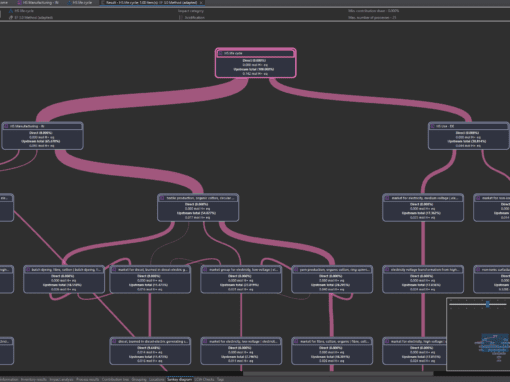Click the impact method icon in the header
Image resolution: width=510 pixels, height=382 pixels.
[11, 17]
